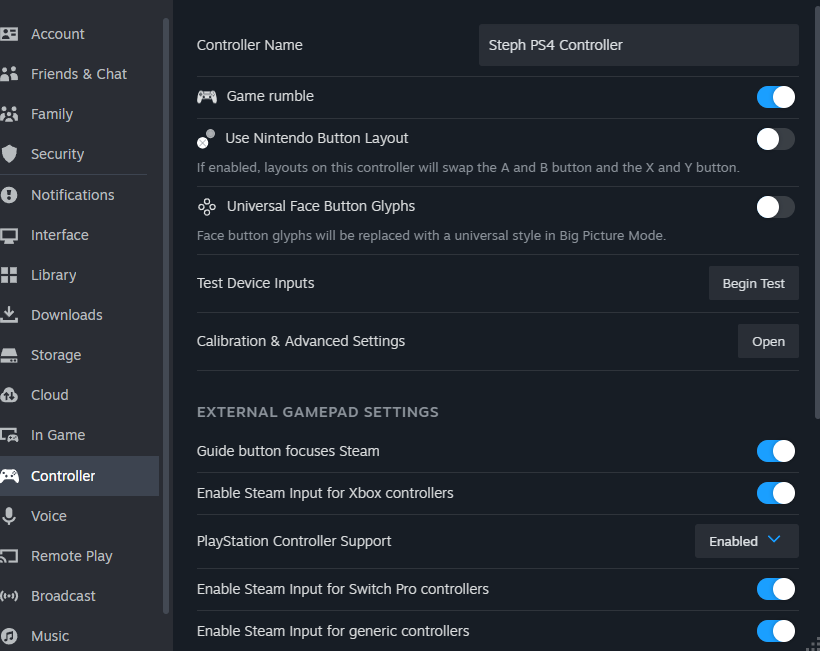Screen dimensions: 820x651
Task: Click the Storage drive icon
Action: point(9,355)
